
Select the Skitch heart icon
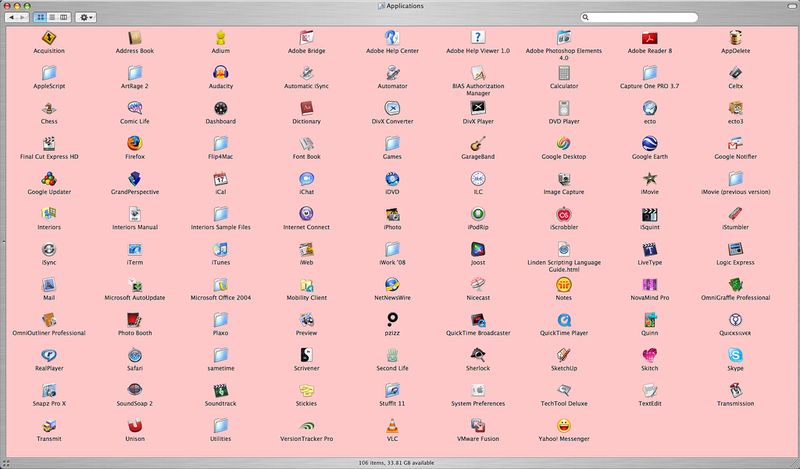point(649,355)
